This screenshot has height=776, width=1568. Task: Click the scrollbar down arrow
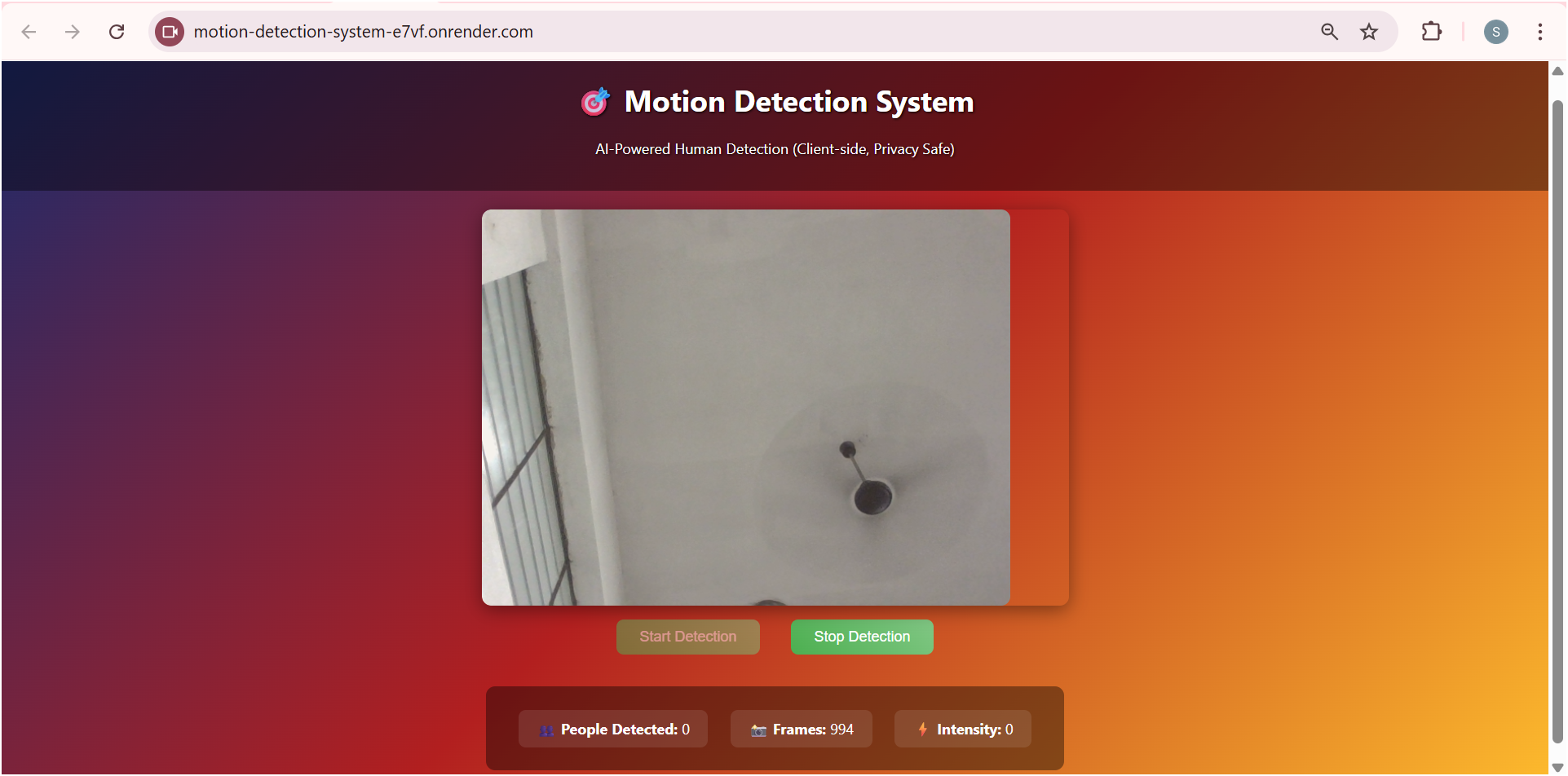1557,767
